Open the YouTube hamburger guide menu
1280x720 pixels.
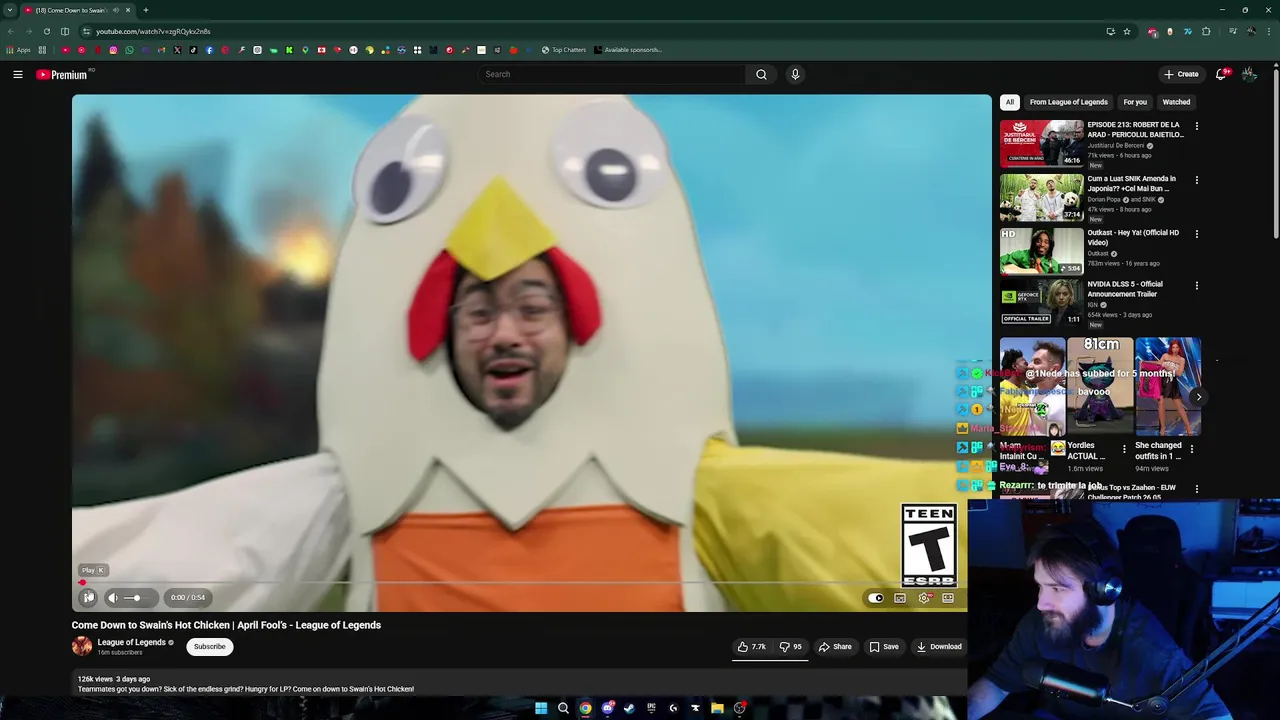click(18, 74)
